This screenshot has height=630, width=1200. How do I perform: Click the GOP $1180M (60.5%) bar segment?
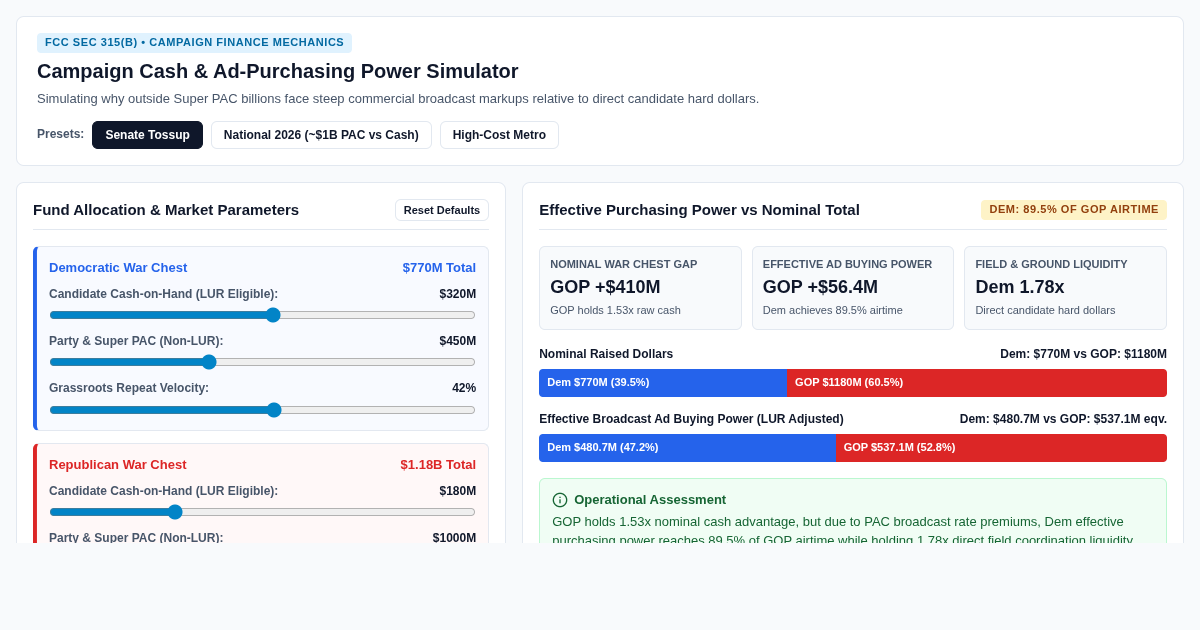pos(977,383)
